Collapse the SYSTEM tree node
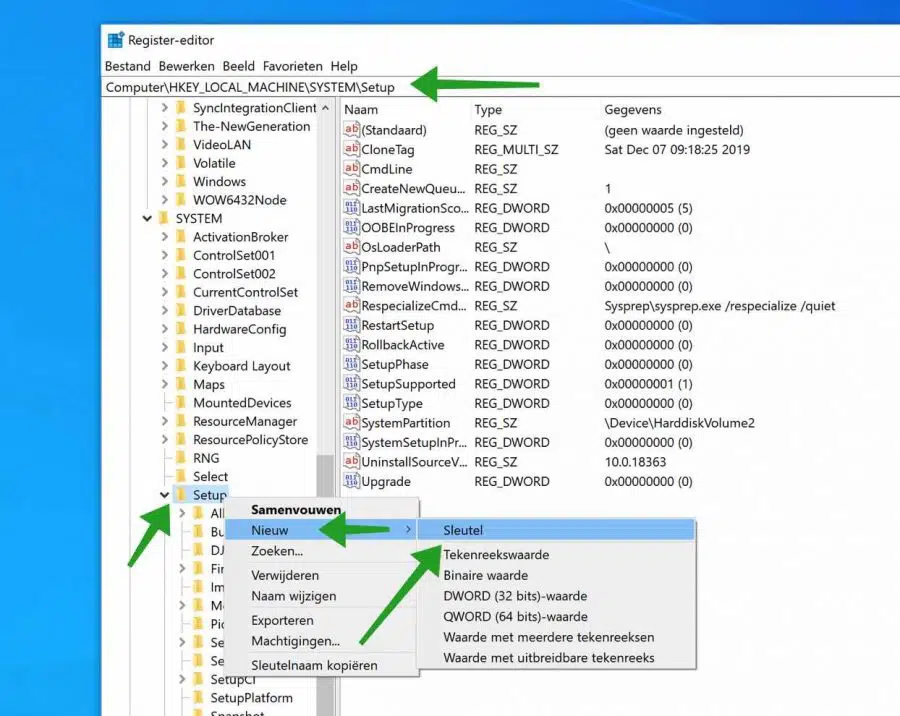This screenshot has height=716, width=900. pos(147,218)
